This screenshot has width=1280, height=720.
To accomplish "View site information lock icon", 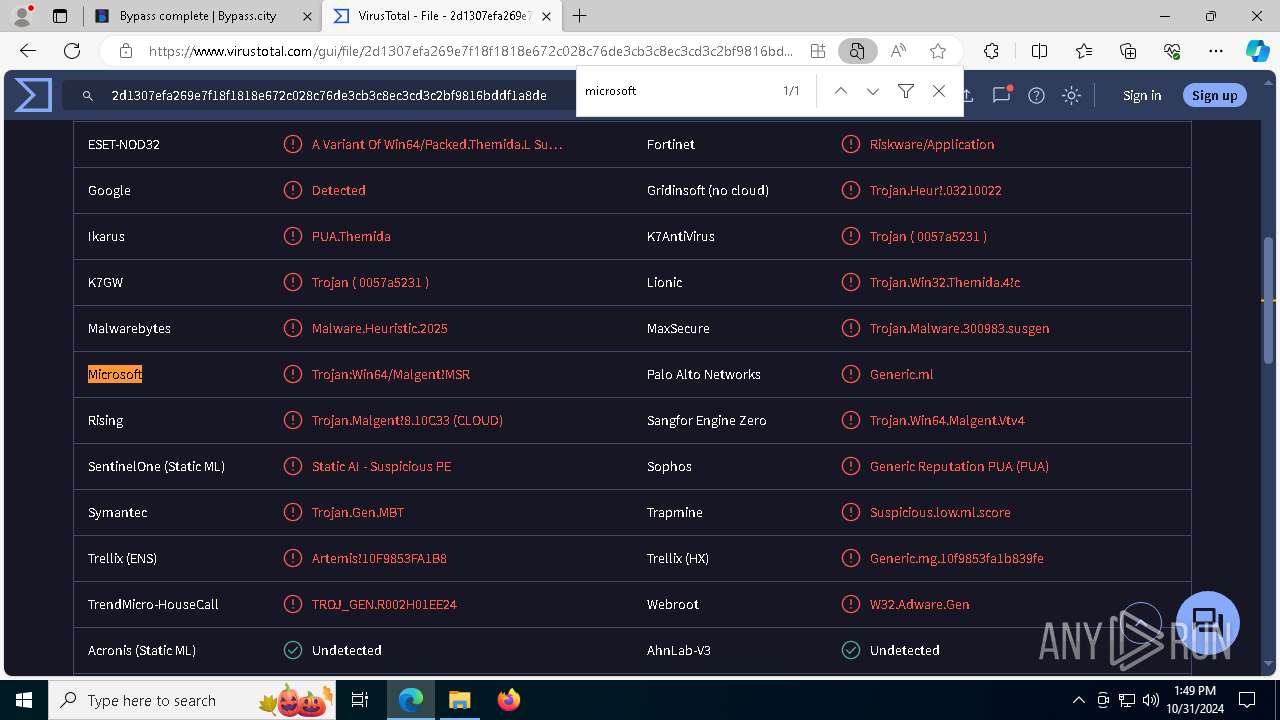I will (x=125, y=51).
